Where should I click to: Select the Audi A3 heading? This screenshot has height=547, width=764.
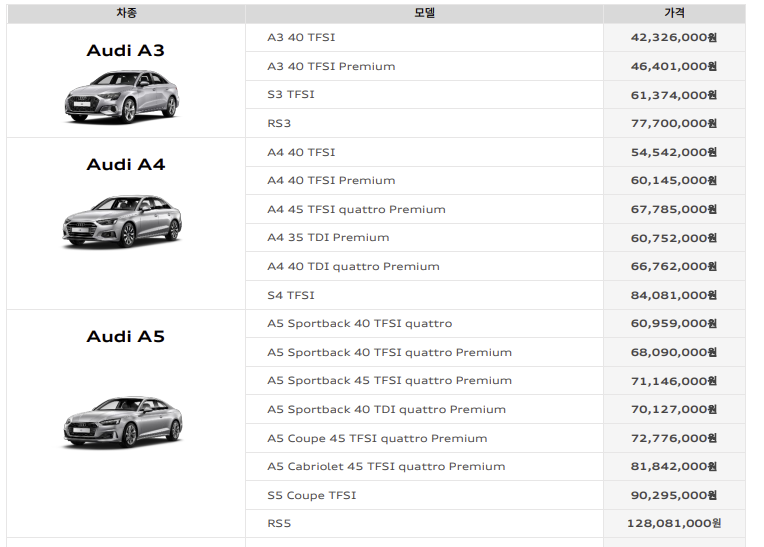[126, 50]
